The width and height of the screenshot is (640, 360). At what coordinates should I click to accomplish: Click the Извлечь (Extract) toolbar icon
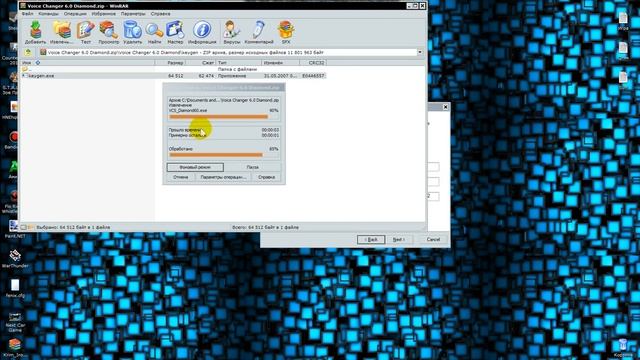[61, 32]
